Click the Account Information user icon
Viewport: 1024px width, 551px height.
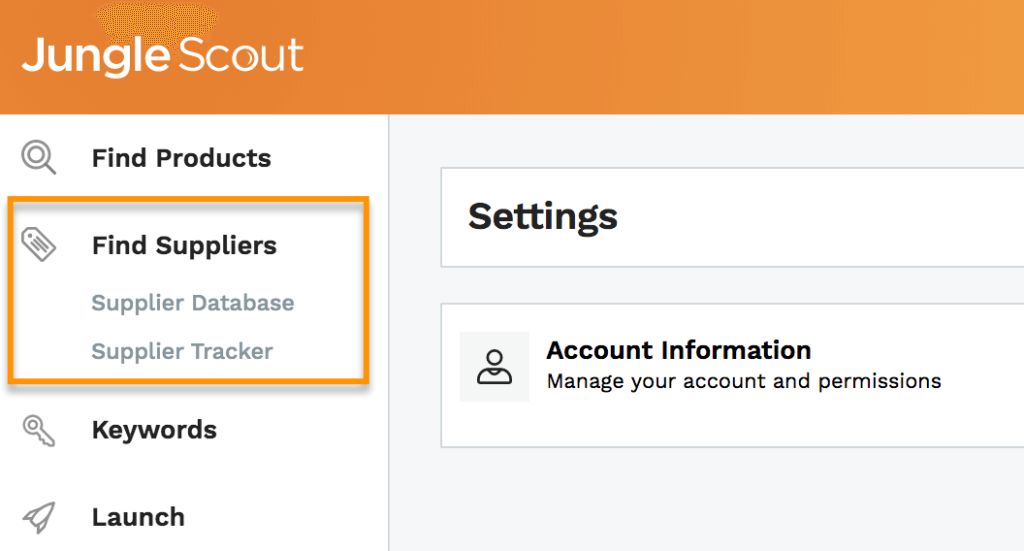click(494, 366)
